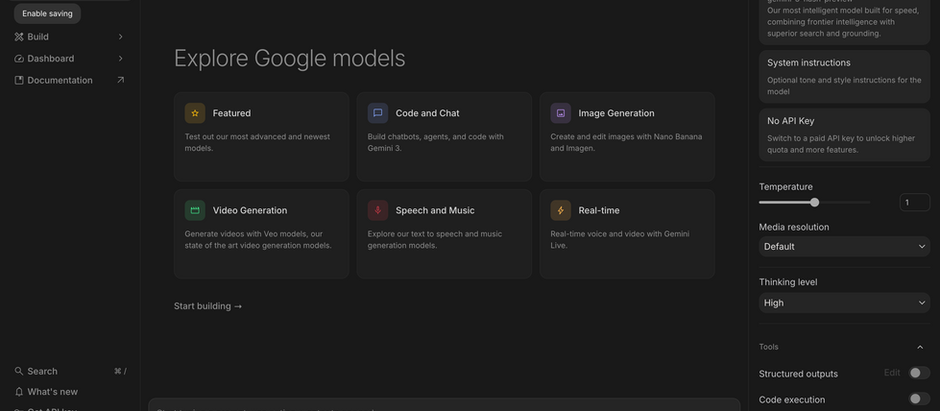
Task: Open the Featured models card title
Action: pos(231,113)
